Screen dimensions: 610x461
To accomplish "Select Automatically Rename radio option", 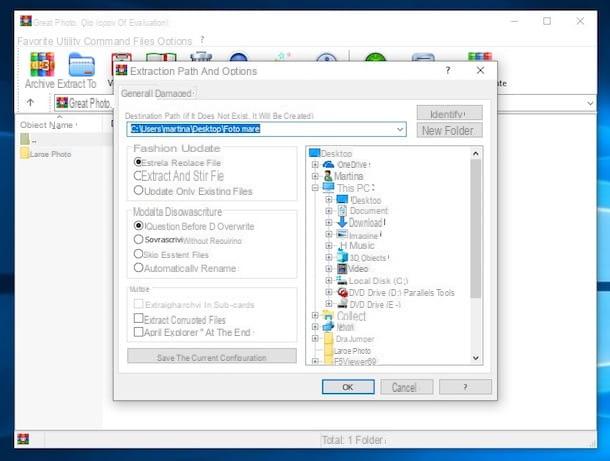I will [x=138, y=268].
